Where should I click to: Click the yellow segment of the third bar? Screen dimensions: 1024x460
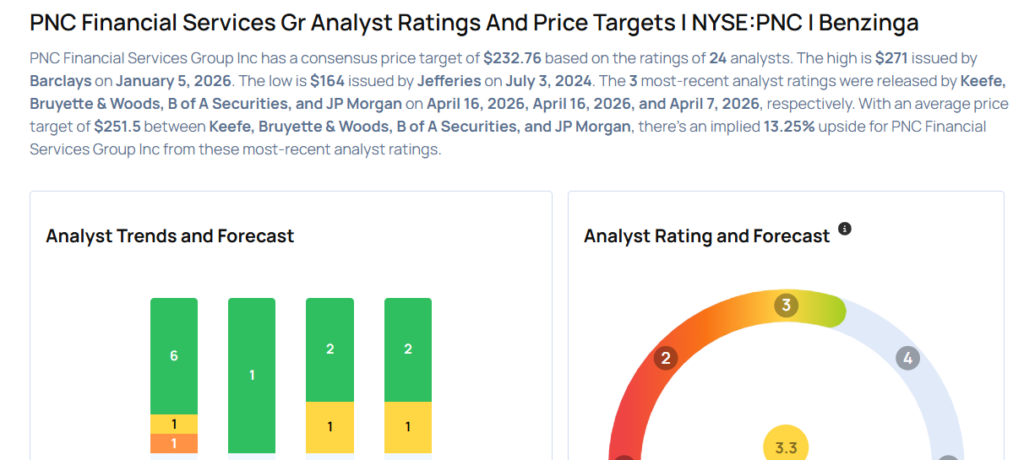330,428
